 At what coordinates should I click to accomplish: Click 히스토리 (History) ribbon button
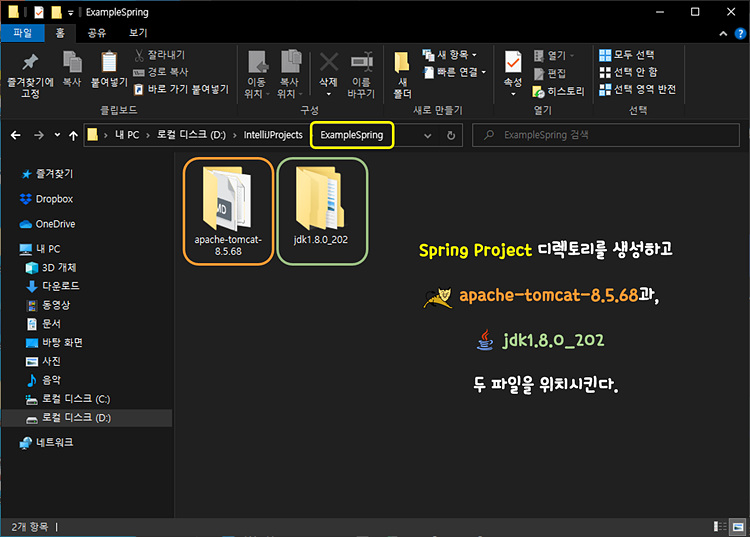click(559, 91)
